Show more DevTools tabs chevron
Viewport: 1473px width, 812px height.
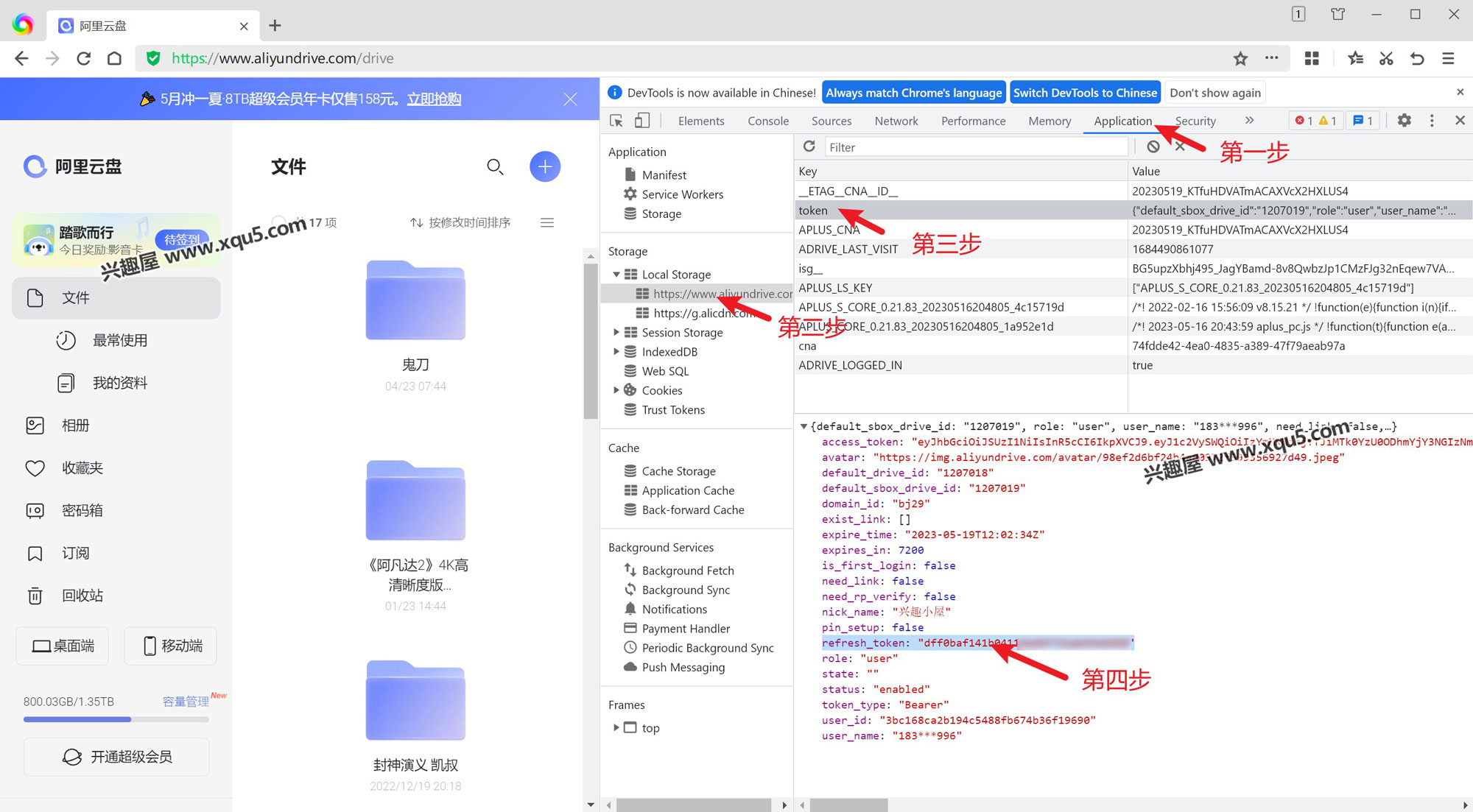[x=1249, y=120]
